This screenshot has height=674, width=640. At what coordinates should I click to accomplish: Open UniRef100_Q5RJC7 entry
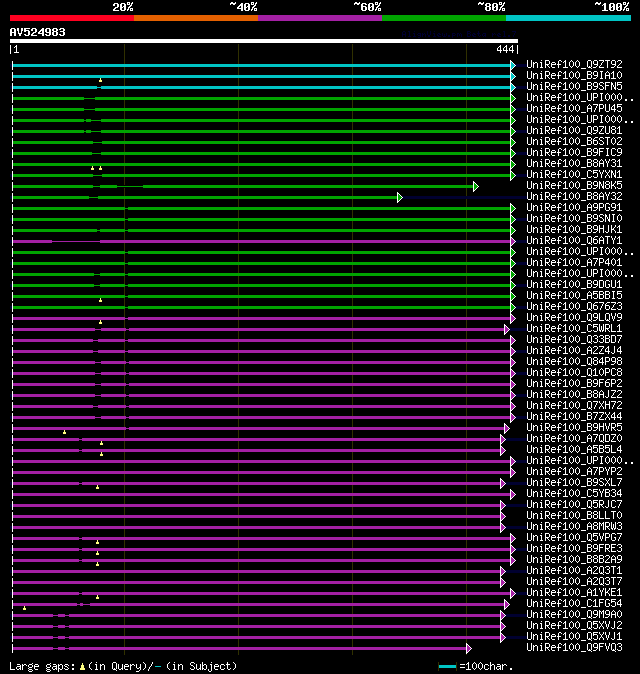[574, 505]
